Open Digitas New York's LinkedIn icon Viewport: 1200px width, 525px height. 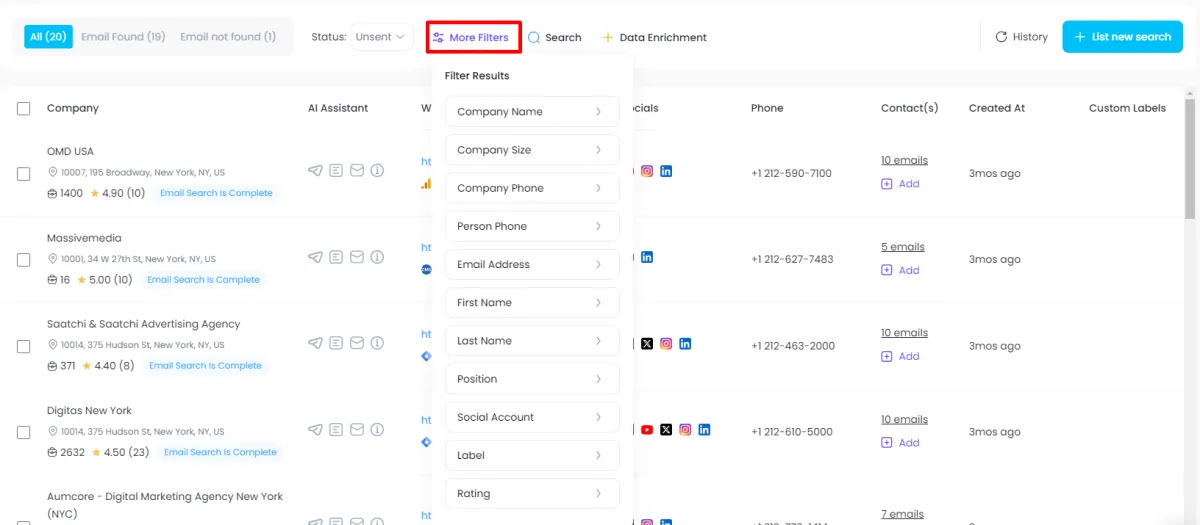click(x=705, y=430)
